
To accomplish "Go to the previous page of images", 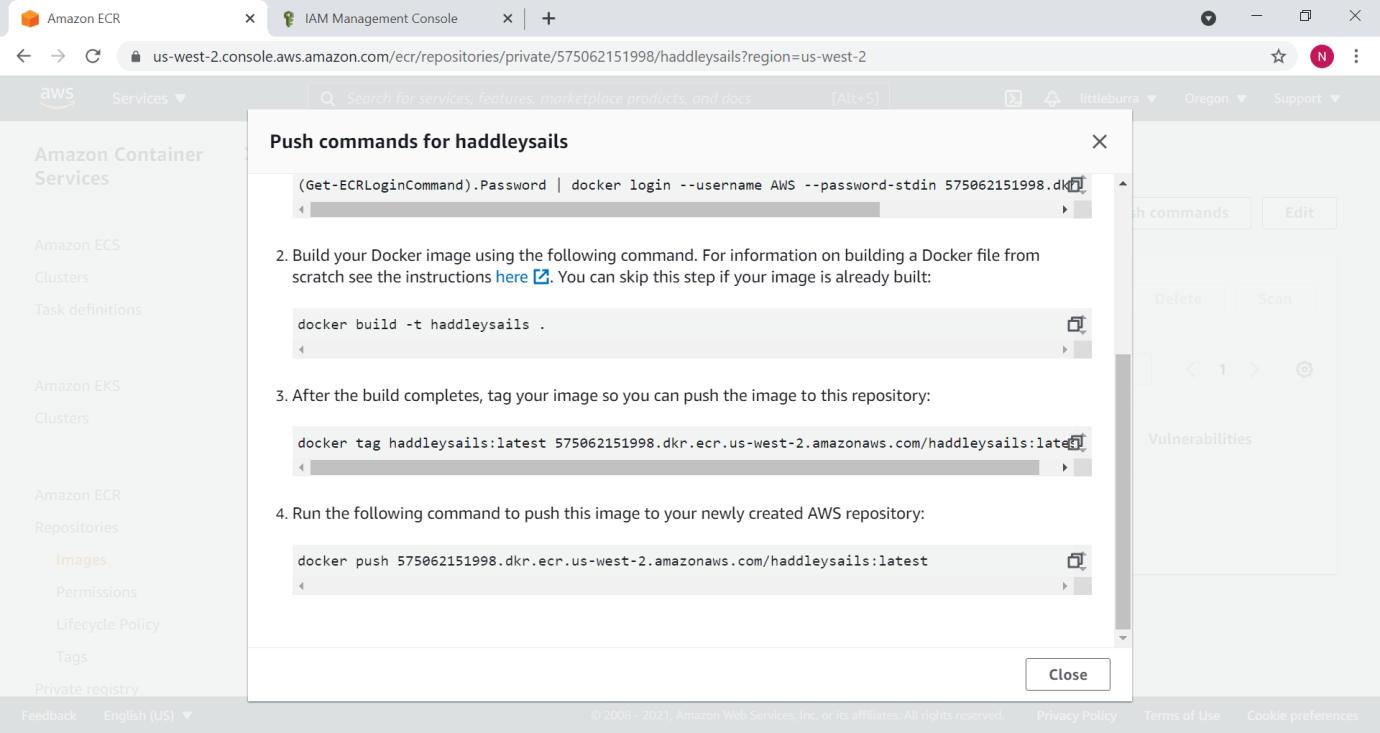I will point(1190,369).
